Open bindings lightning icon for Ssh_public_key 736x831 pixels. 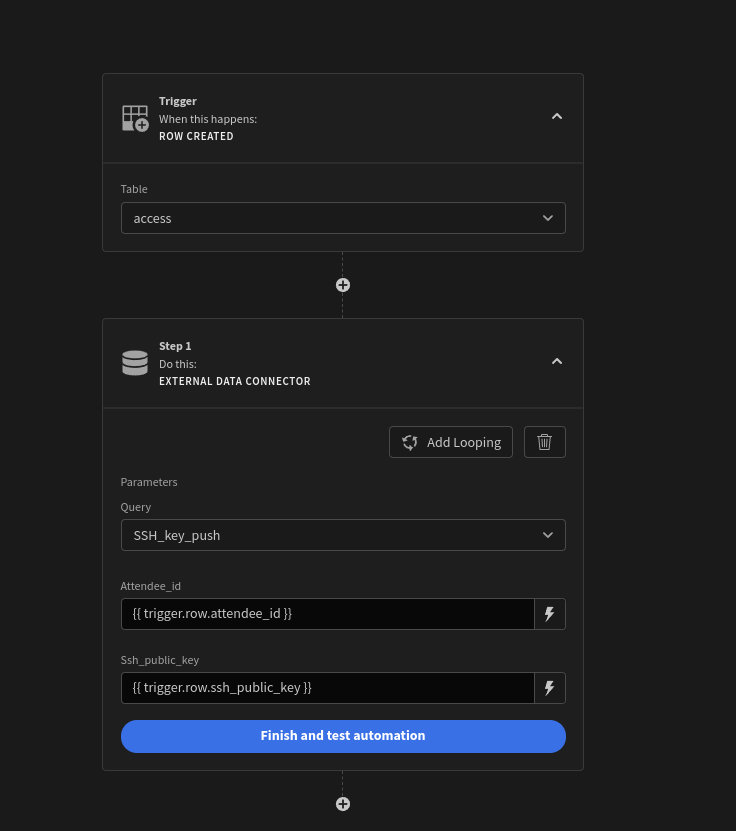(x=549, y=688)
